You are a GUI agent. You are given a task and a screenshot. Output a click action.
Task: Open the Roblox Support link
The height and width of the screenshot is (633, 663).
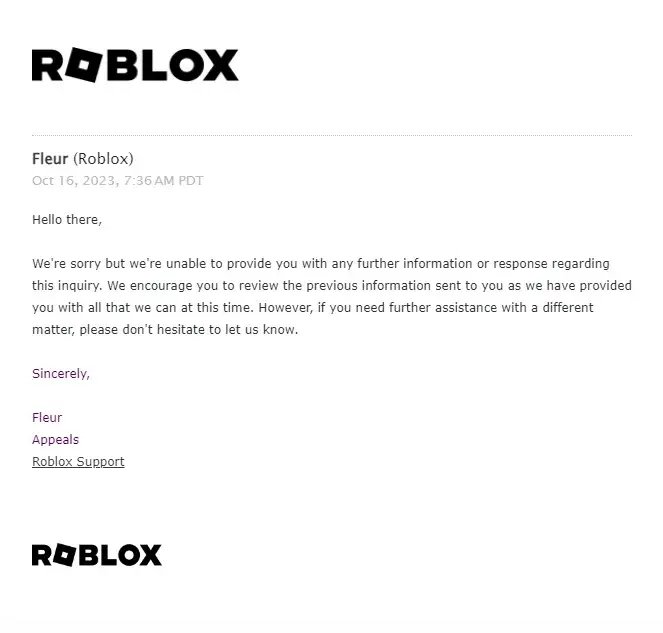78,462
